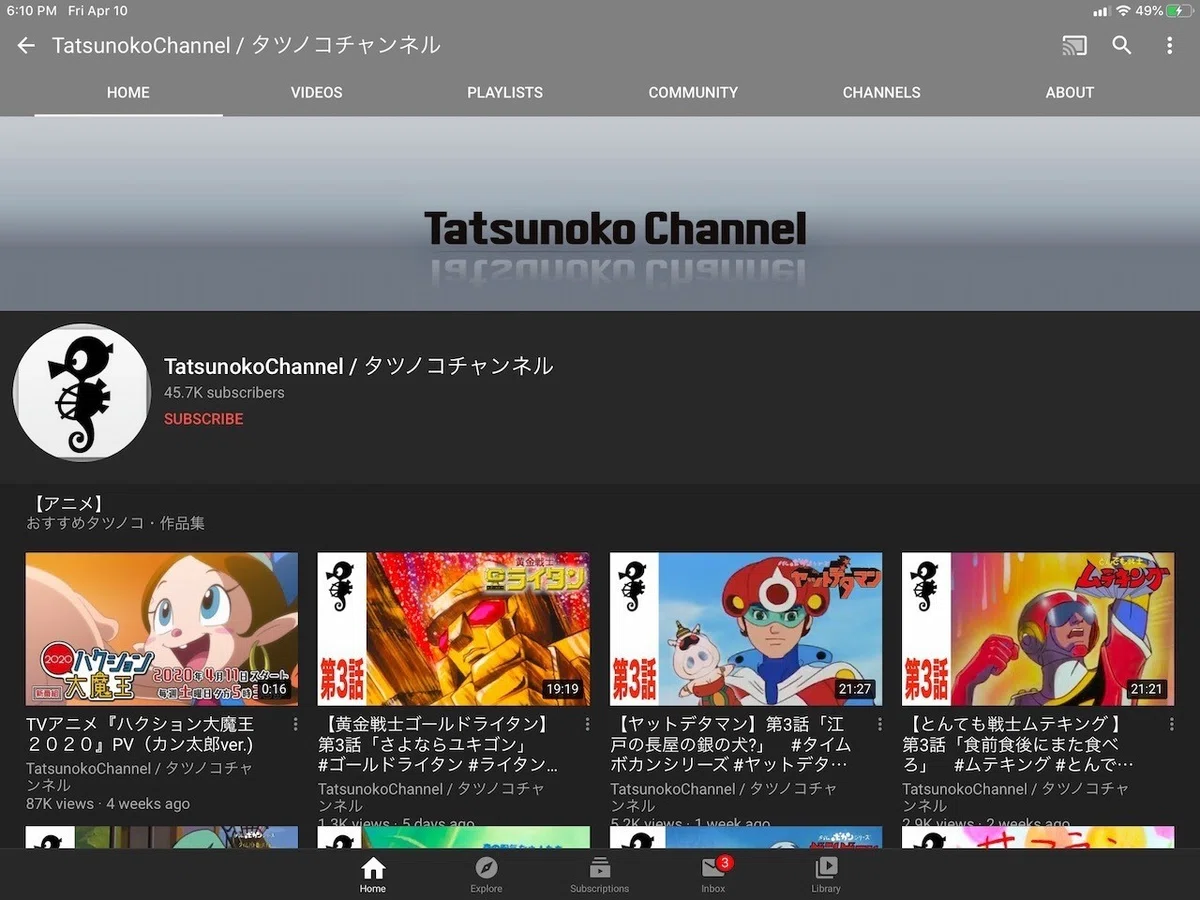This screenshot has height=900, width=1200.
Task: Open video title 【とんでも戦士ムテキング】第3話
Action: tap(1020, 744)
